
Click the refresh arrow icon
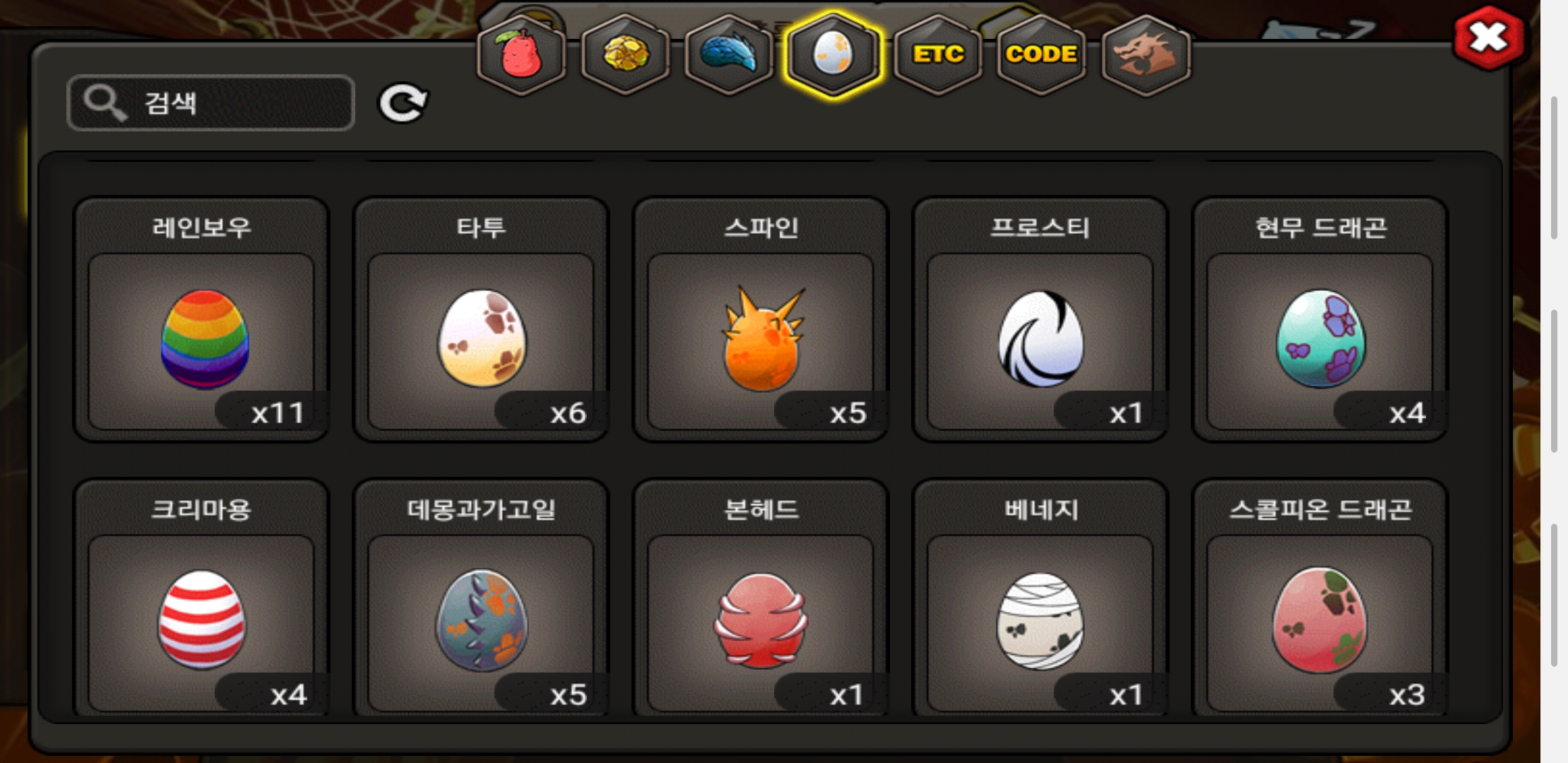click(403, 103)
